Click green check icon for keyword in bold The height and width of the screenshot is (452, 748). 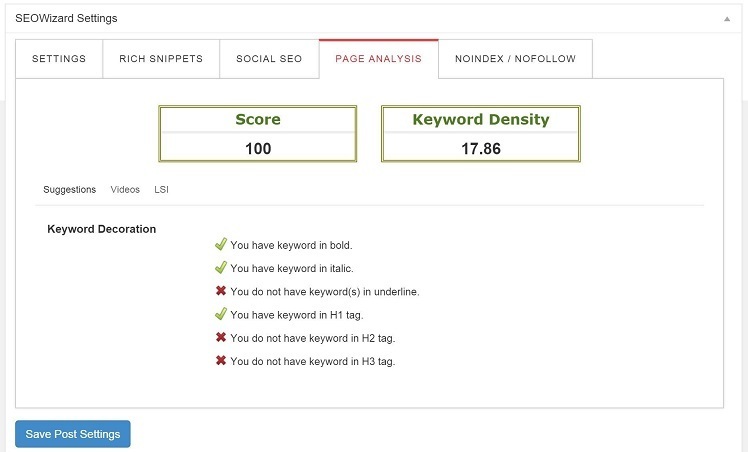click(x=220, y=245)
